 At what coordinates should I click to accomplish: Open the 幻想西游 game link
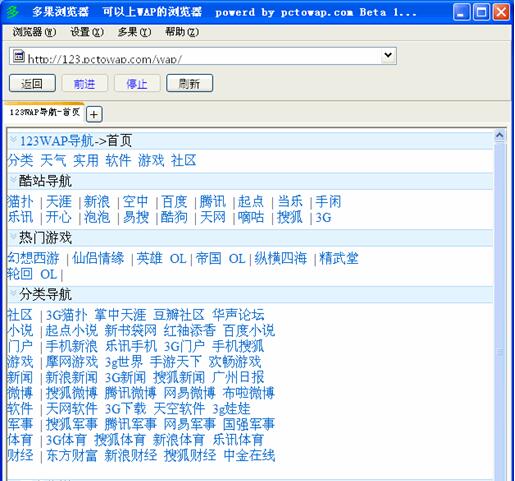(x=33, y=258)
